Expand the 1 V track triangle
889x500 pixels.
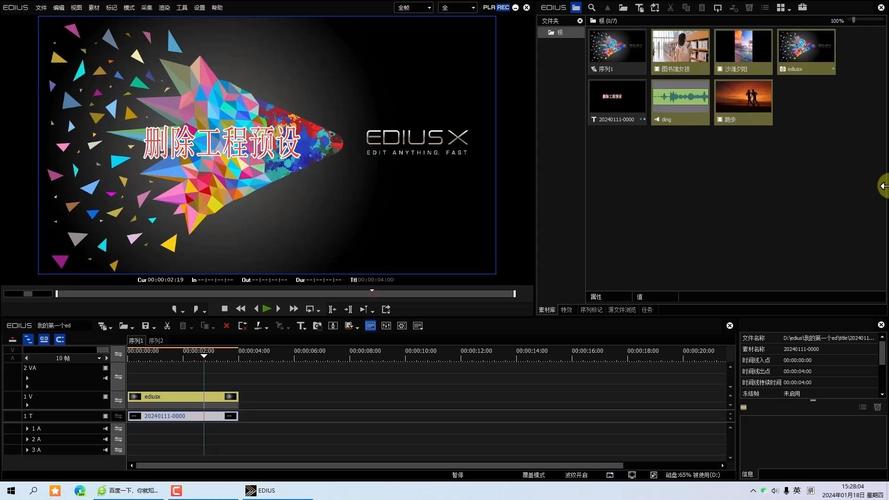(x=27, y=405)
